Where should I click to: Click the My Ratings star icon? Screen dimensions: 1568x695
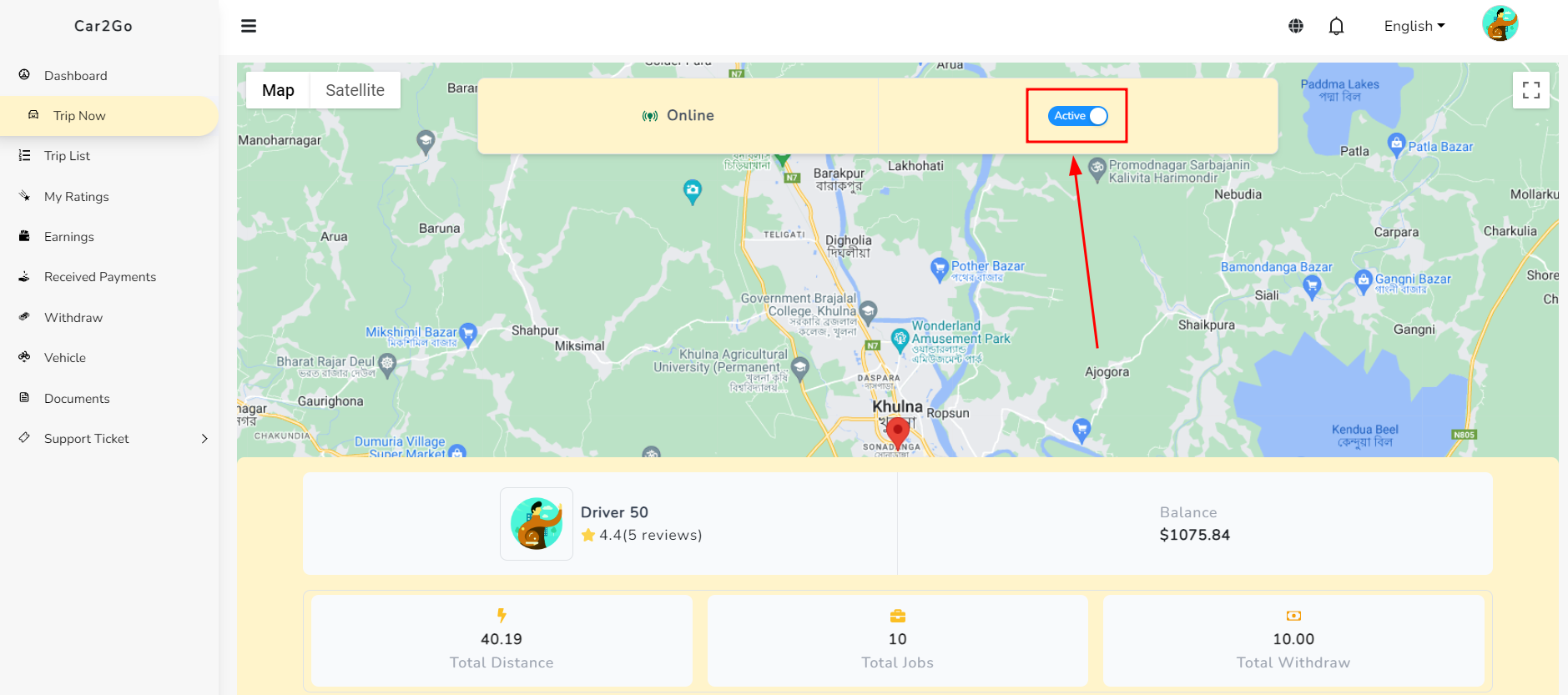click(x=24, y=196)
